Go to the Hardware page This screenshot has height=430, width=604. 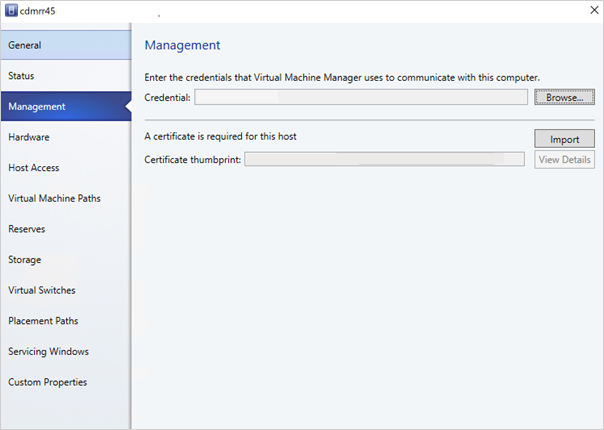66,137
